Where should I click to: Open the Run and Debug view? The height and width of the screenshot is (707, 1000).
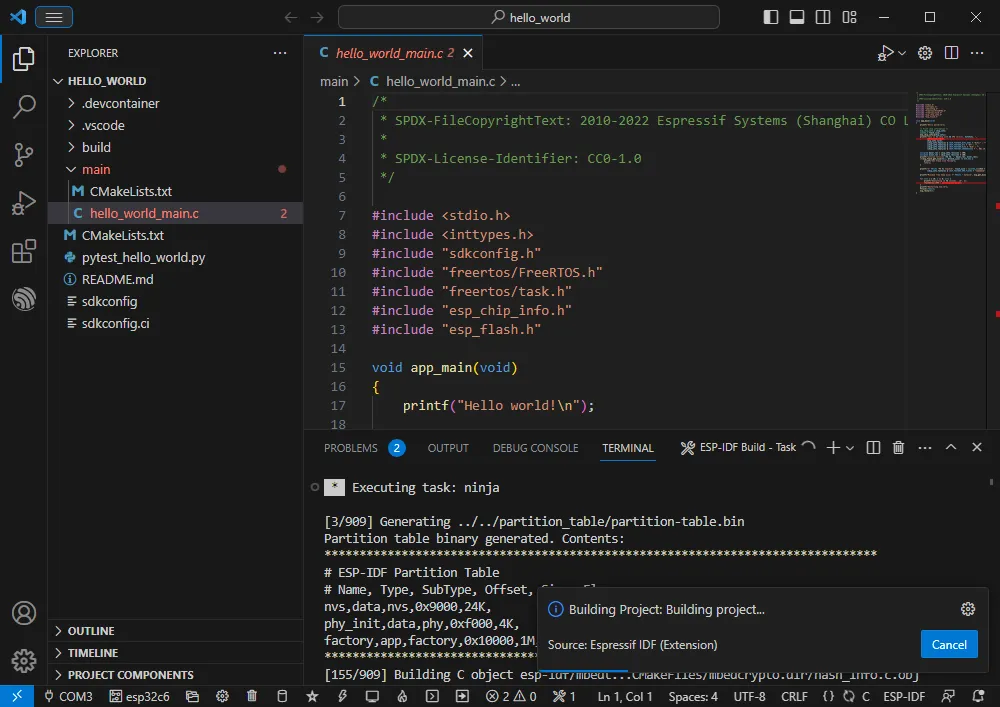click(x=24, y=203)
